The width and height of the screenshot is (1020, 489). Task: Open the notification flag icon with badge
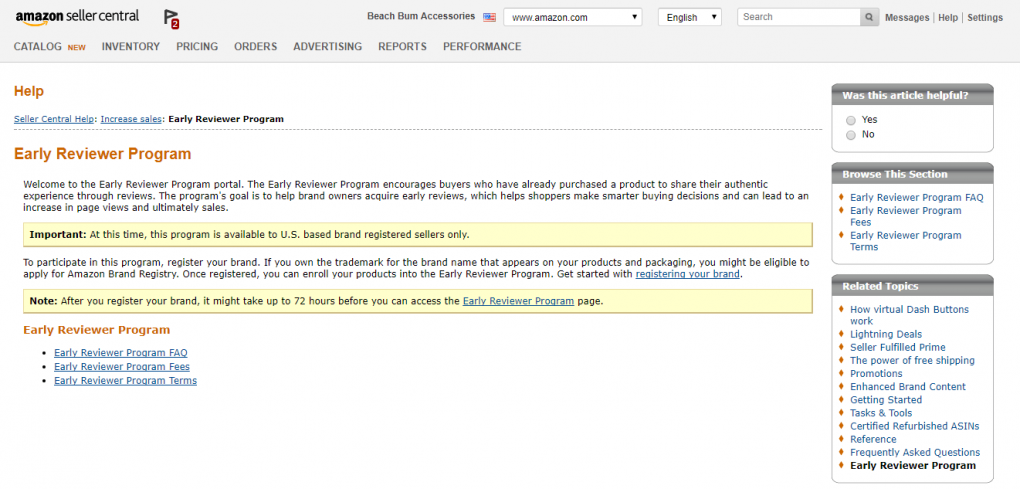[171, 20]
